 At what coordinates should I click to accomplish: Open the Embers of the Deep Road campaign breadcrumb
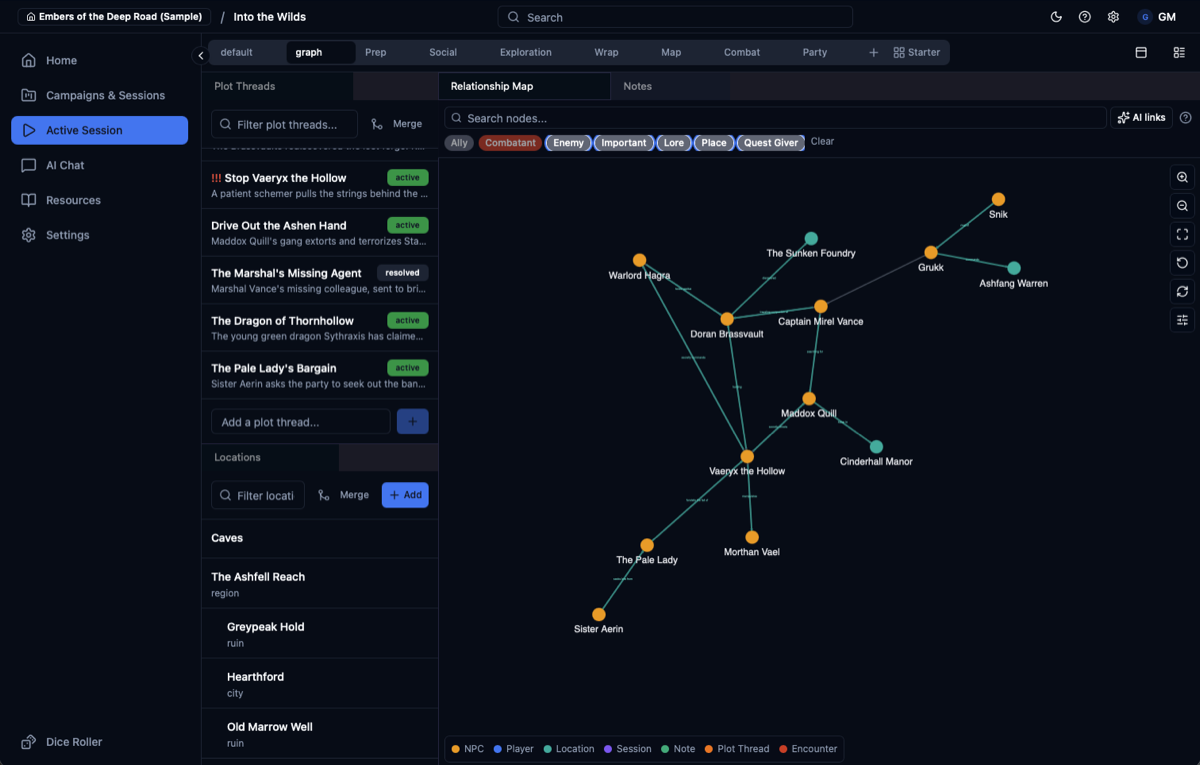[114, 17]
